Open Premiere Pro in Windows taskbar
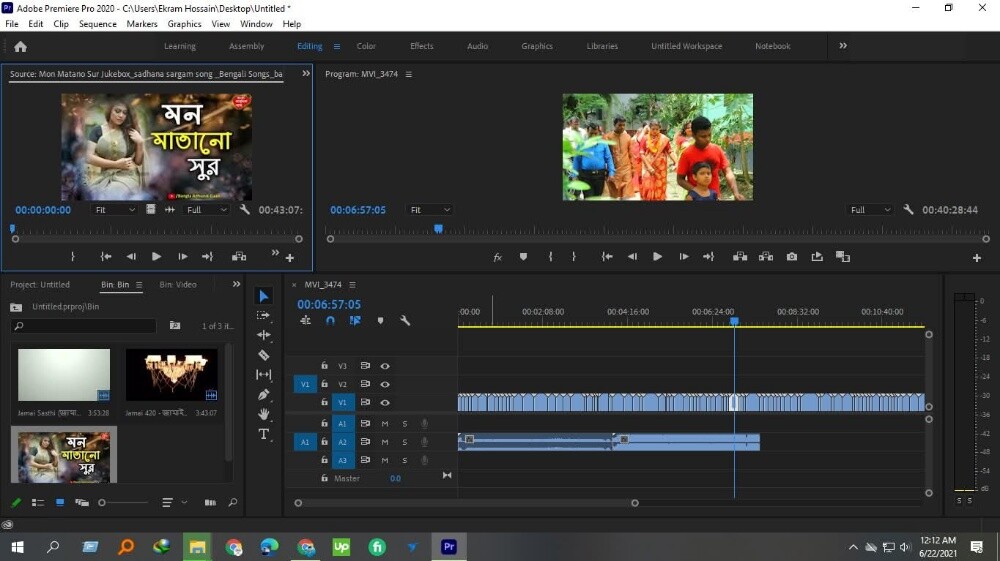This screenshot has width=1000, height=561. [x=449, y=546]
